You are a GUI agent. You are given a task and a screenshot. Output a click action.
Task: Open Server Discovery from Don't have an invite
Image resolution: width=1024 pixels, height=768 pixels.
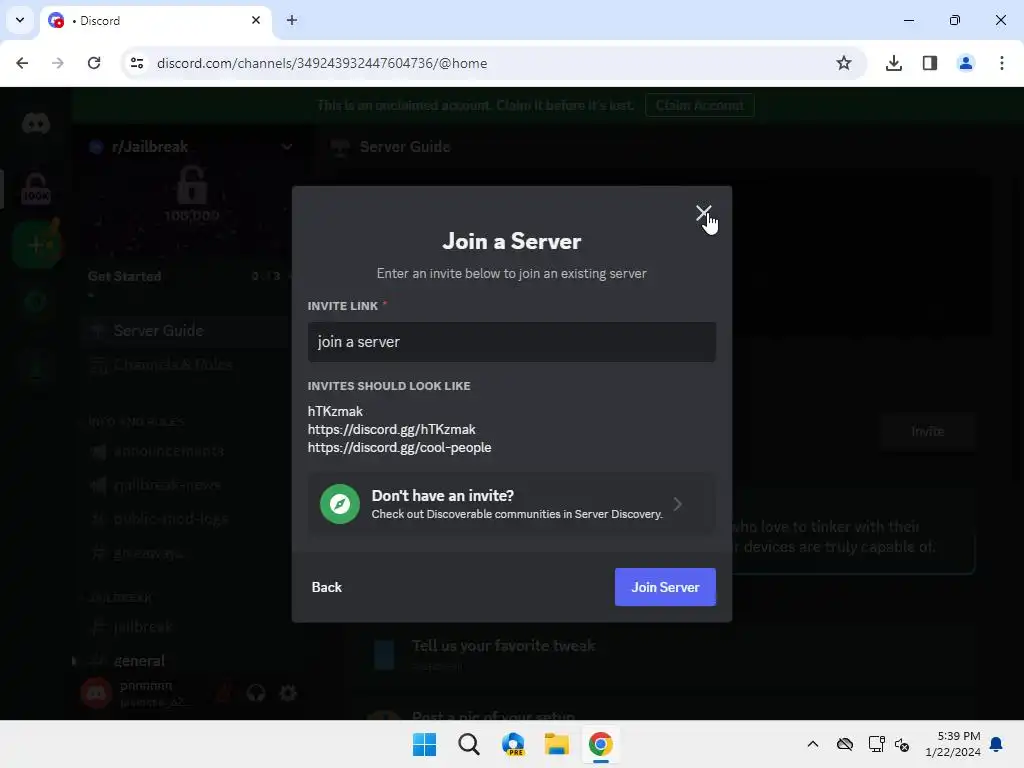[511, 504]
